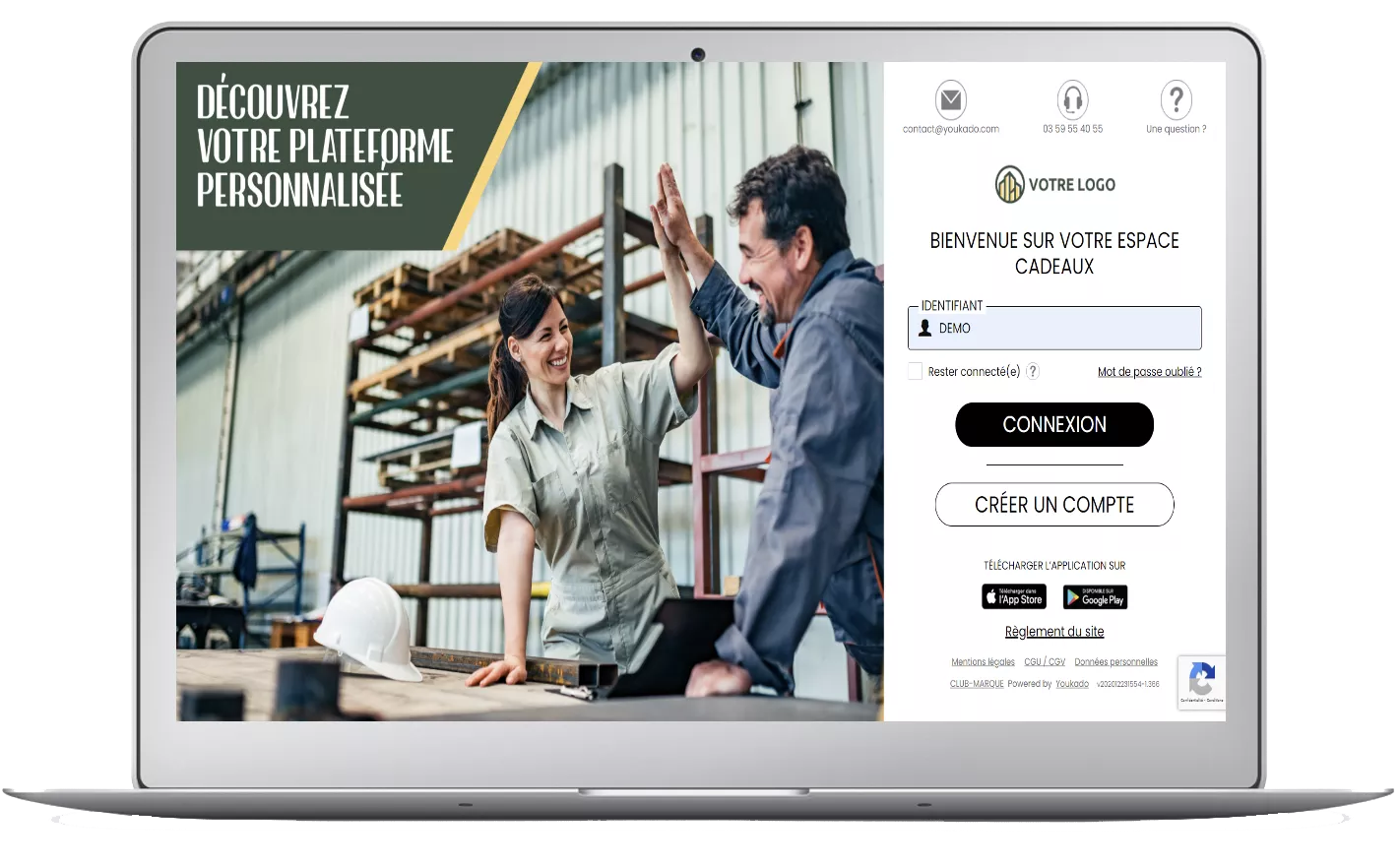Screen dimensions: 1400x866
Task: Follow the Youkado link in the footer
Action: click(1072, 684)
